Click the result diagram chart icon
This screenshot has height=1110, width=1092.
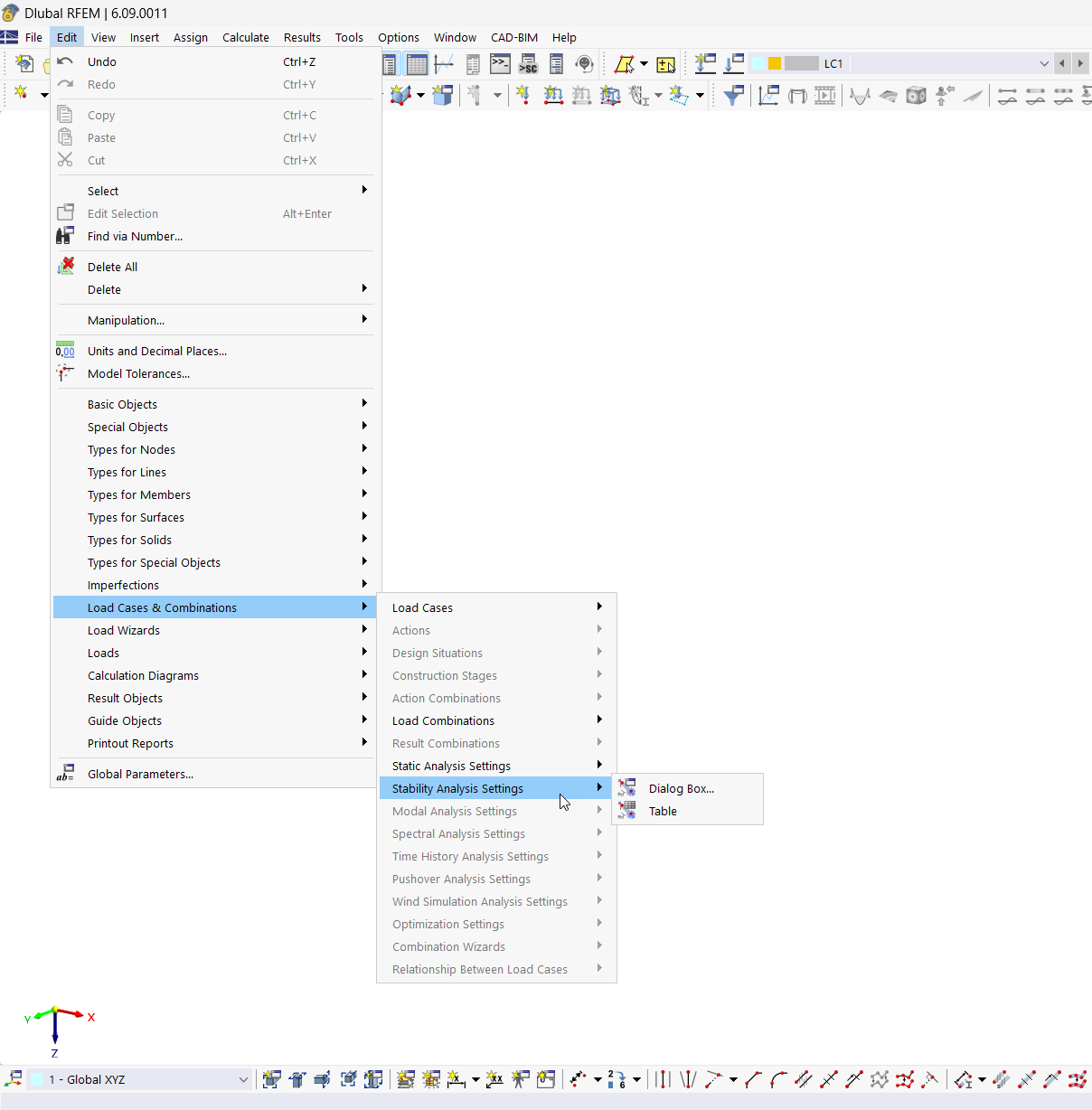pos(768,95)
